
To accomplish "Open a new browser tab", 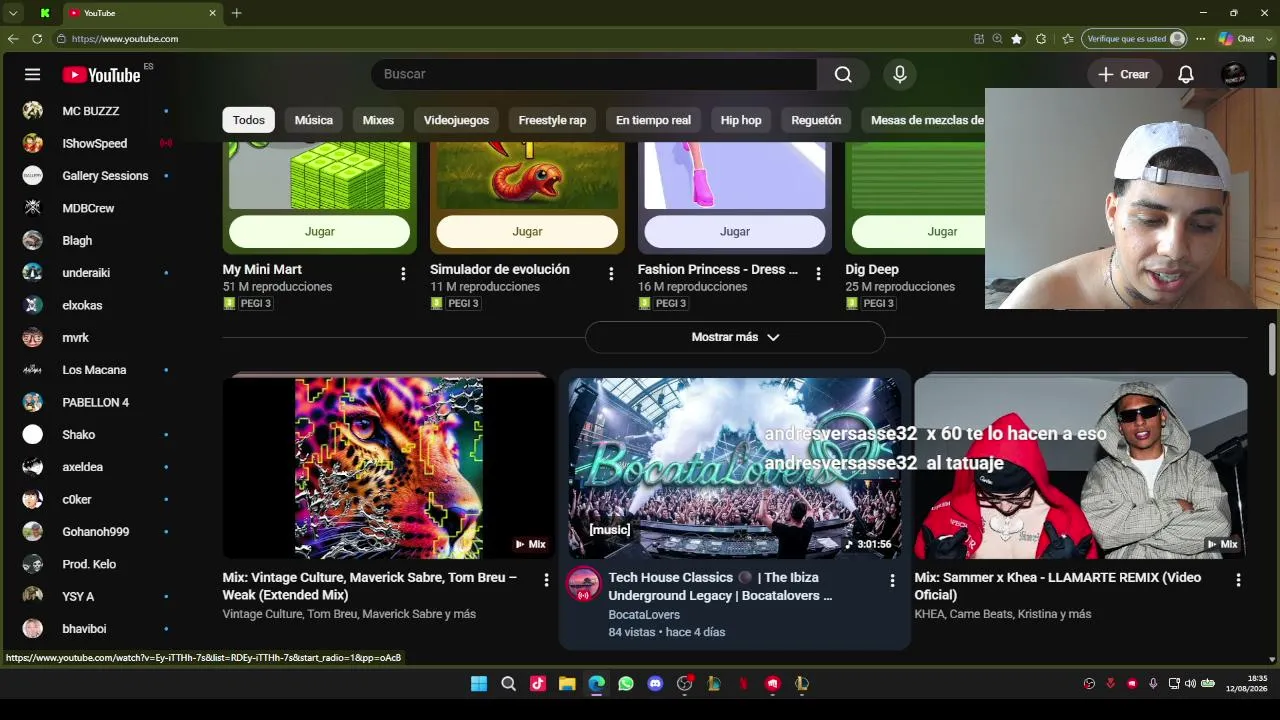I will click(x=236, y=13).
